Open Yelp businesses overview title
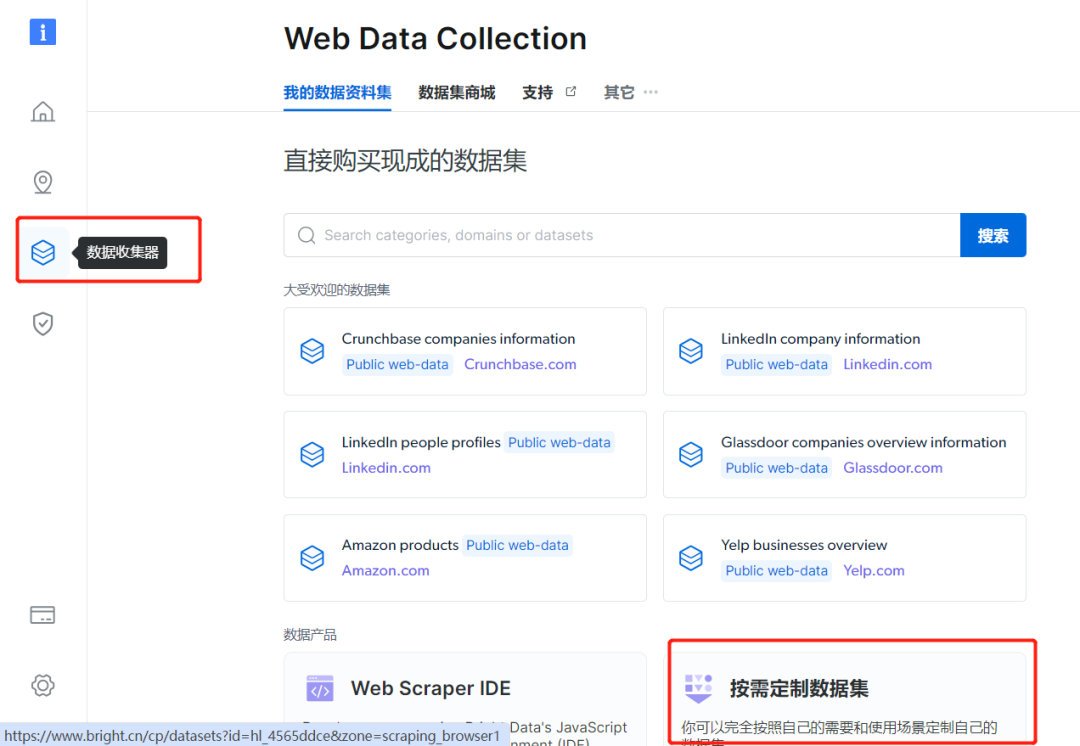This screenshot has width=1080, height=746. 804,546
